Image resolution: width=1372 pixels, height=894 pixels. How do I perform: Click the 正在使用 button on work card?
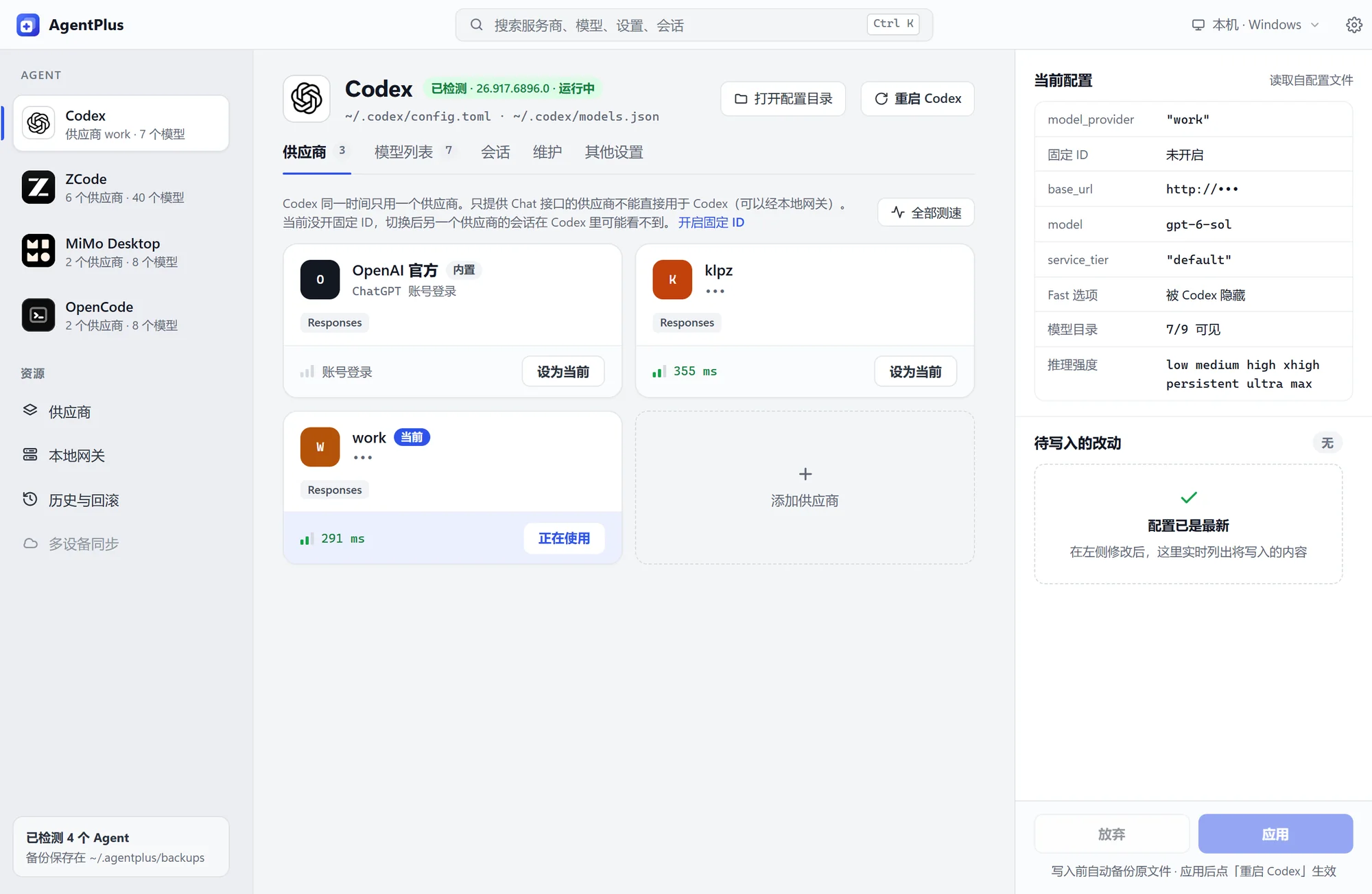click(x=564, y=539)
